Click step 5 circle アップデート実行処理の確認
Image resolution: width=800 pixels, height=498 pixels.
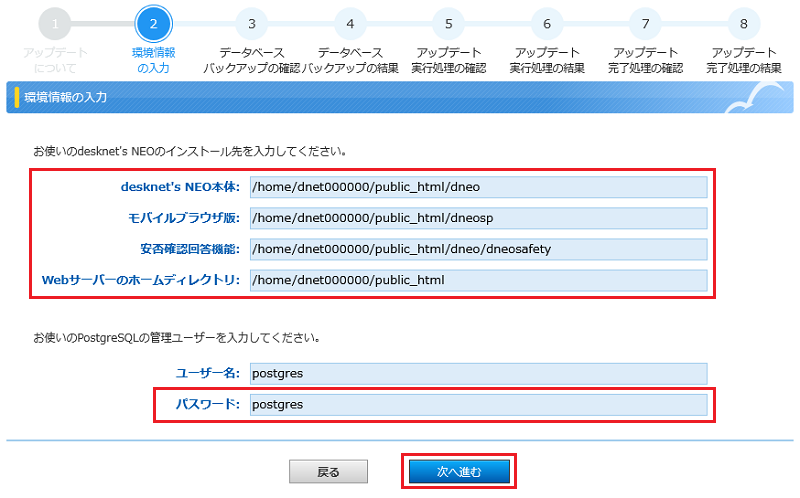[x=448, y=23]
